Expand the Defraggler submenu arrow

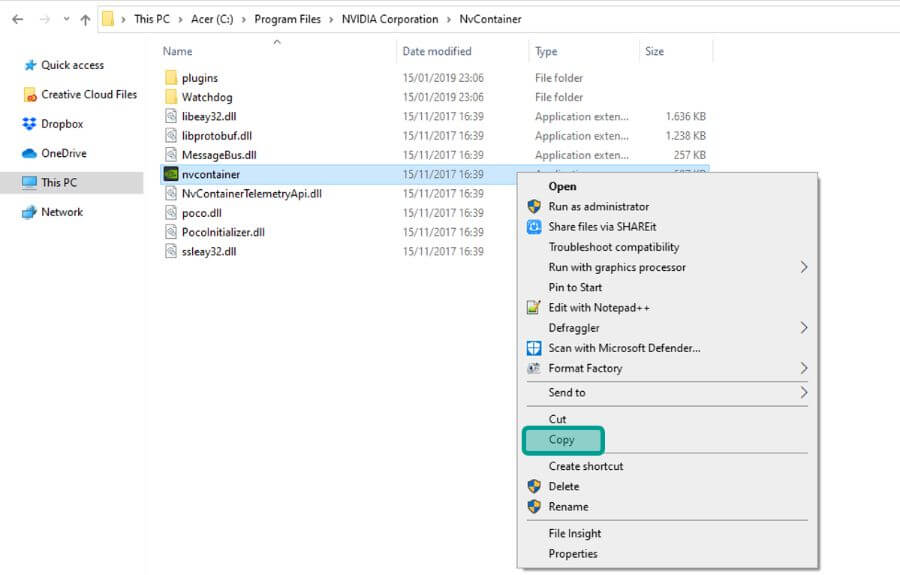(x=804, y=328)
